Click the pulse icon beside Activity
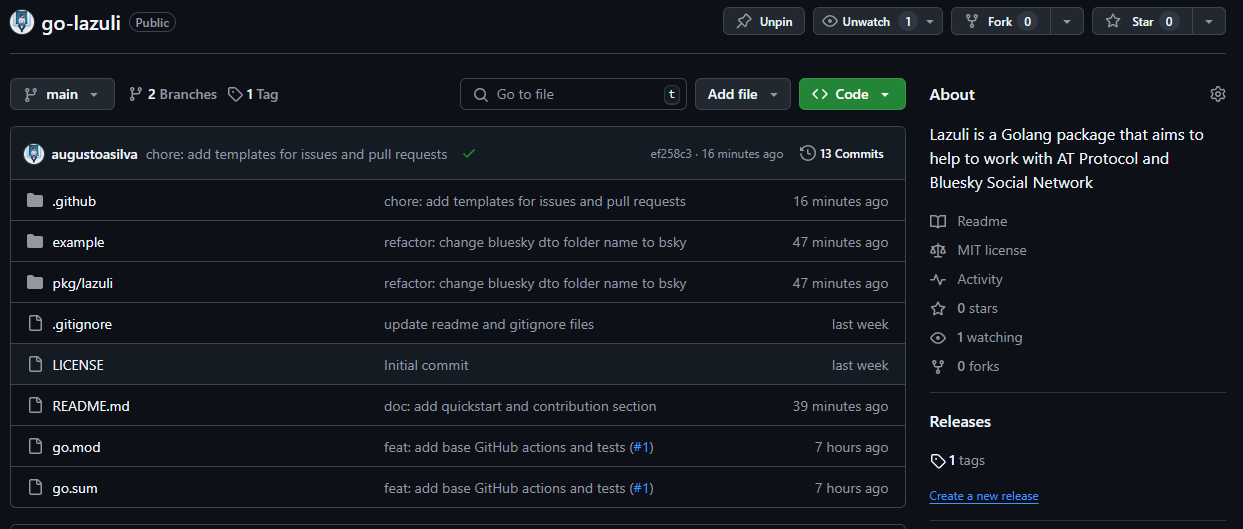 [x=937, y=279]
